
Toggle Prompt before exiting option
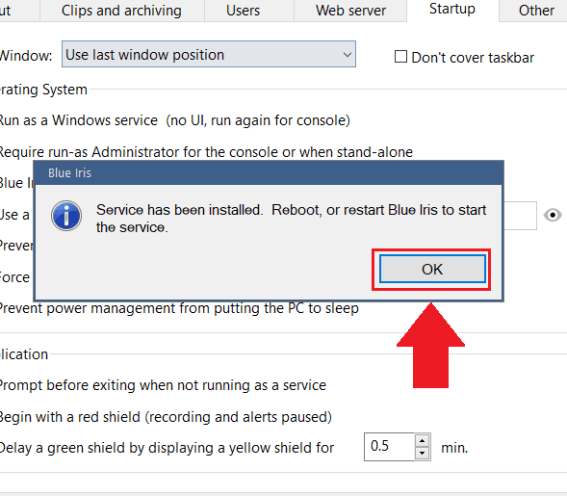pos(163,385)
